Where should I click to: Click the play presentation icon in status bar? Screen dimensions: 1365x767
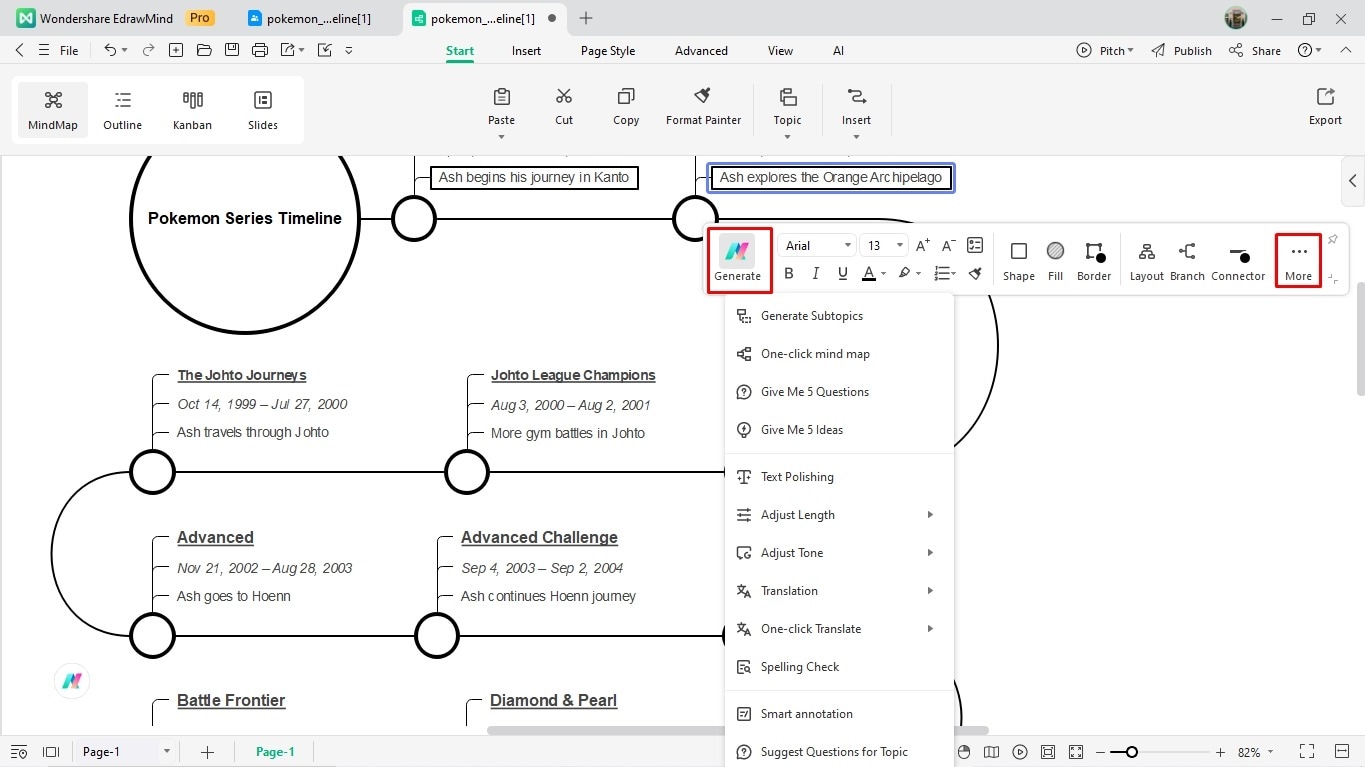(x=1019, y=752)
